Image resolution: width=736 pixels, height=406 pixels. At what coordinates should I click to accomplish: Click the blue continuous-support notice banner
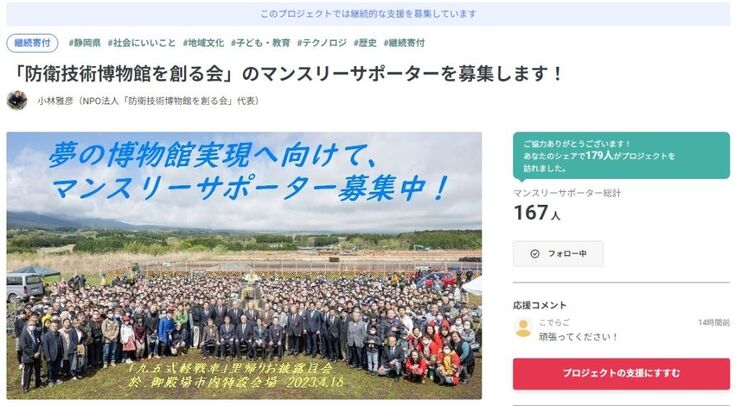point(368,14)
